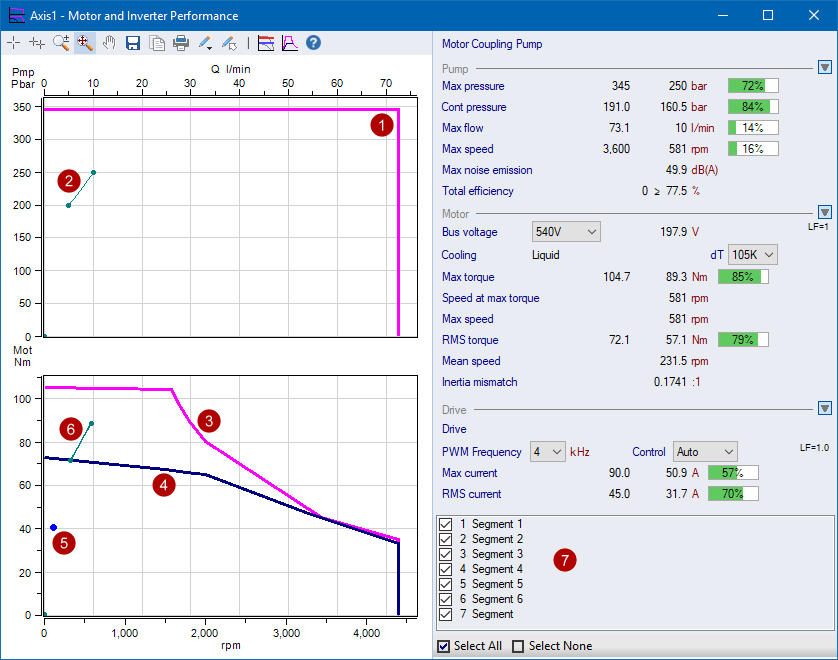Click the Select None checkbox
The width and height of the screenshot is (838, 660).
(517, 646)
